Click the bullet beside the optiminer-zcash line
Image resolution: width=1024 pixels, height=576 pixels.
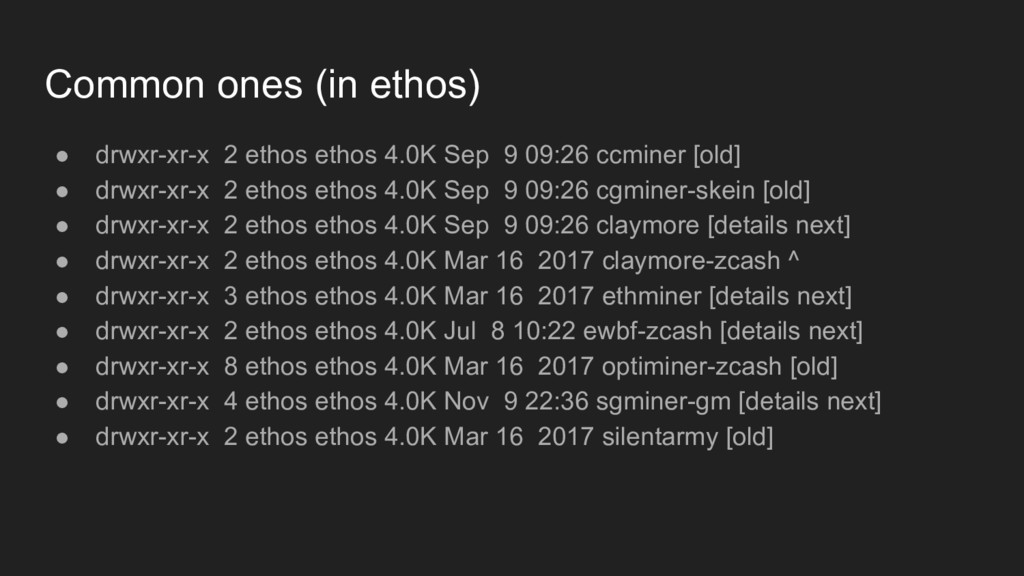point(62,367)
